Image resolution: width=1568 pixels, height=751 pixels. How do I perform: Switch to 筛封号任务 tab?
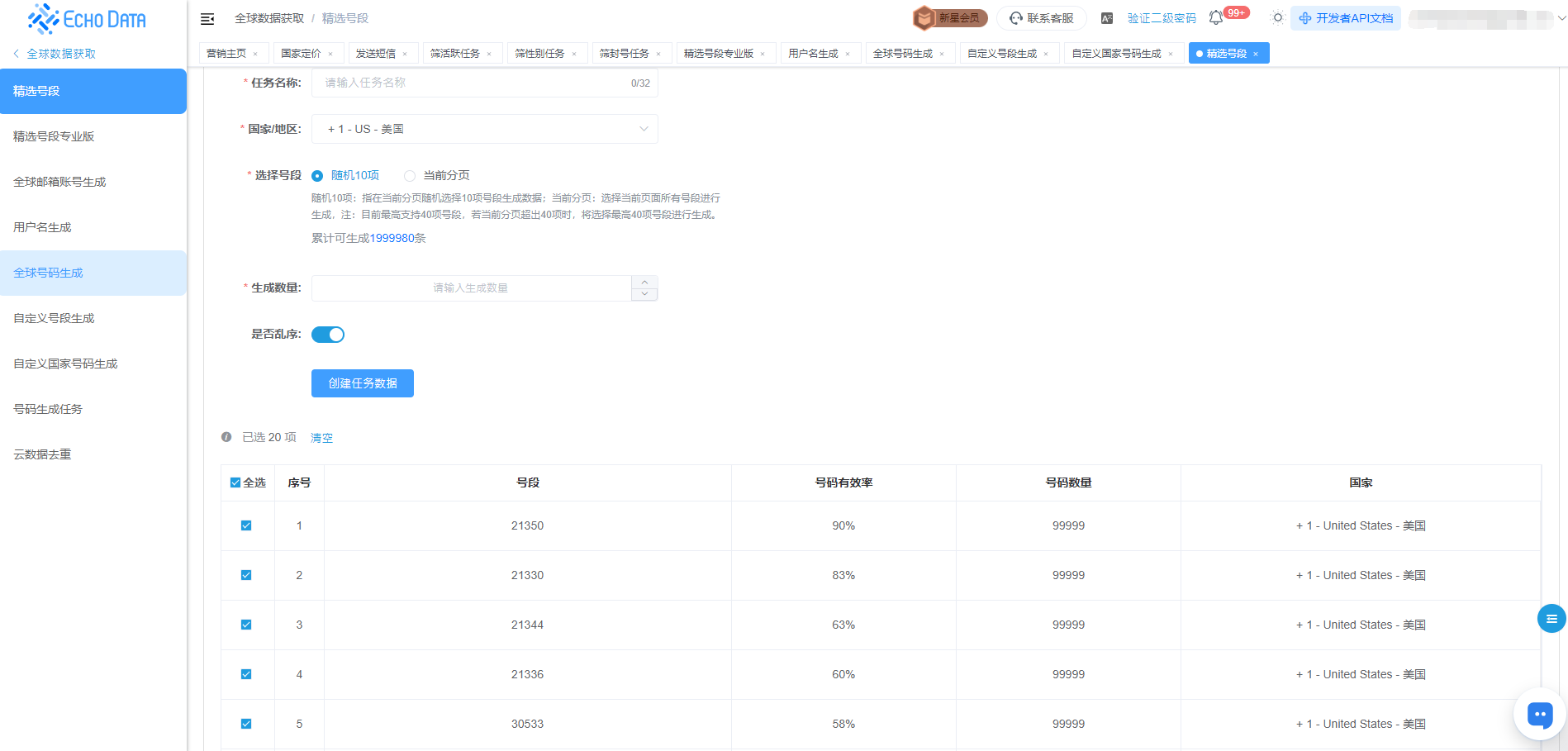coord(624,54)
